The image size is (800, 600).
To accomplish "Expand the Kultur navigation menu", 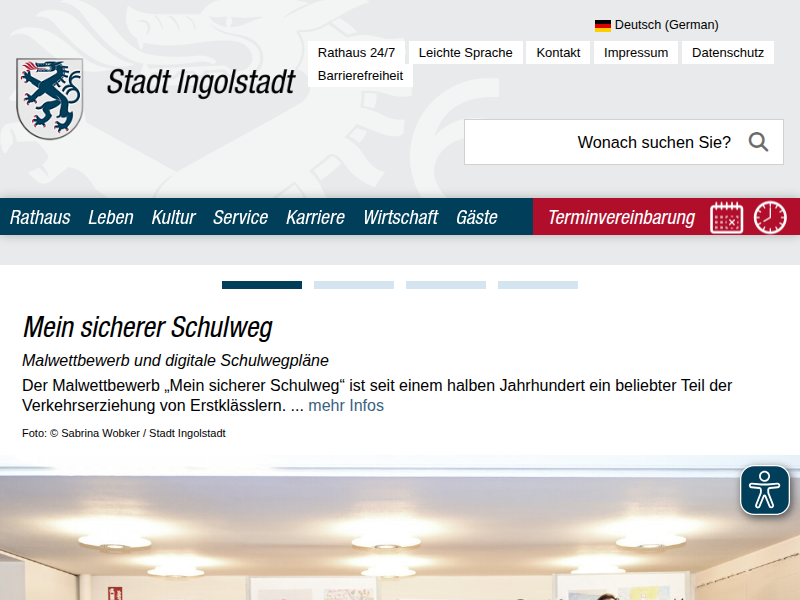I will click(x=173, y=217).
